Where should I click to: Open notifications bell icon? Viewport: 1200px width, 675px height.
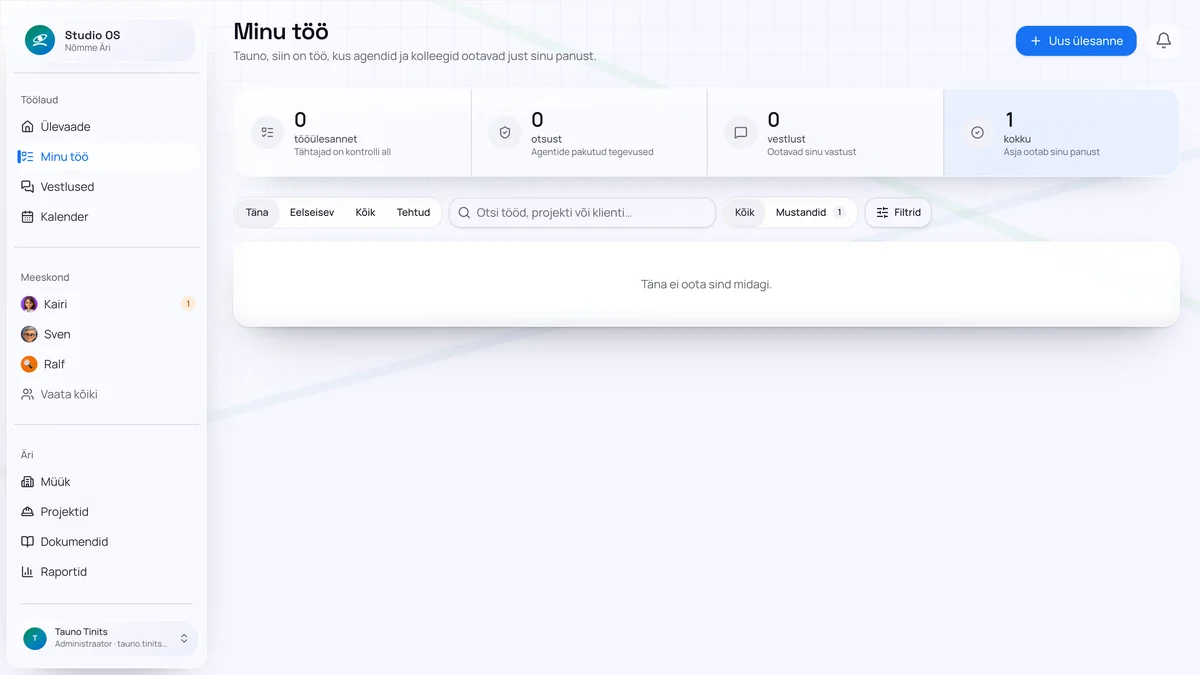[1164, 41]
